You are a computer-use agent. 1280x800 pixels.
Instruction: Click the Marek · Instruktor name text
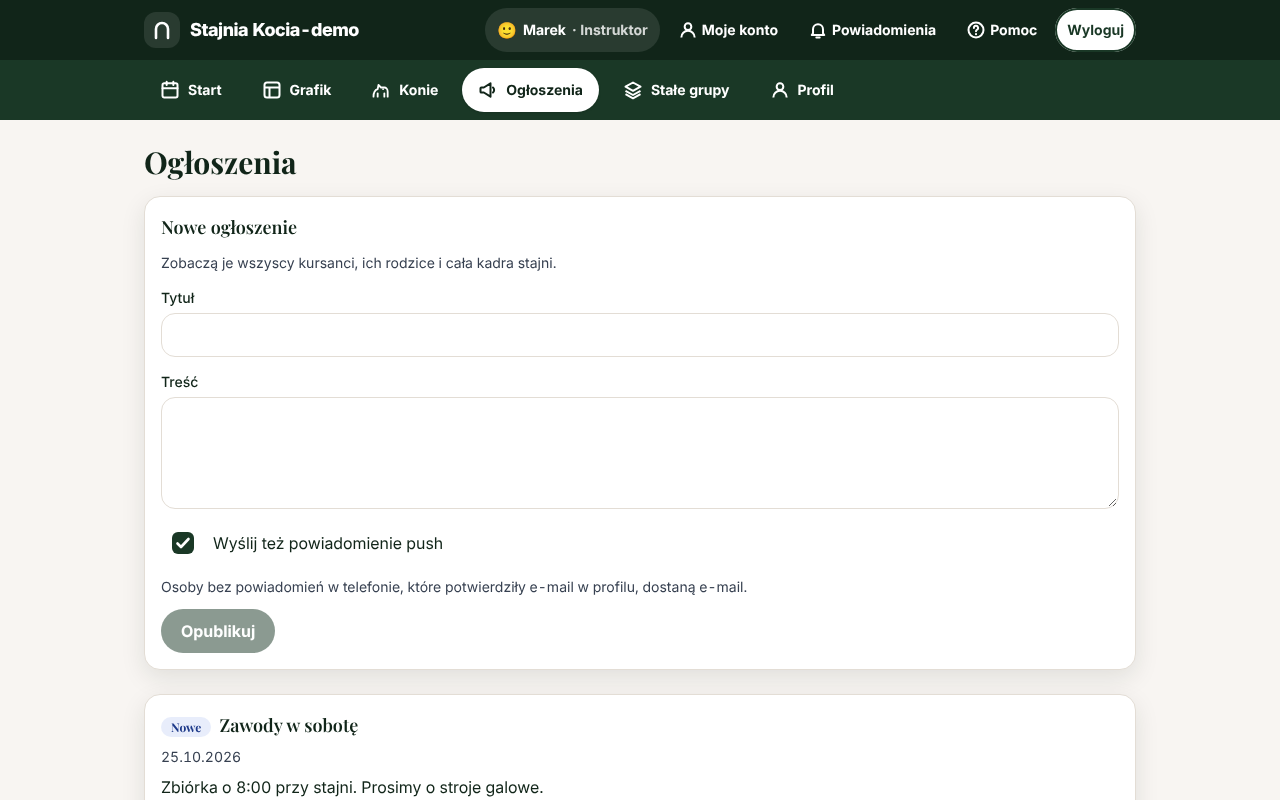point(585,30)
